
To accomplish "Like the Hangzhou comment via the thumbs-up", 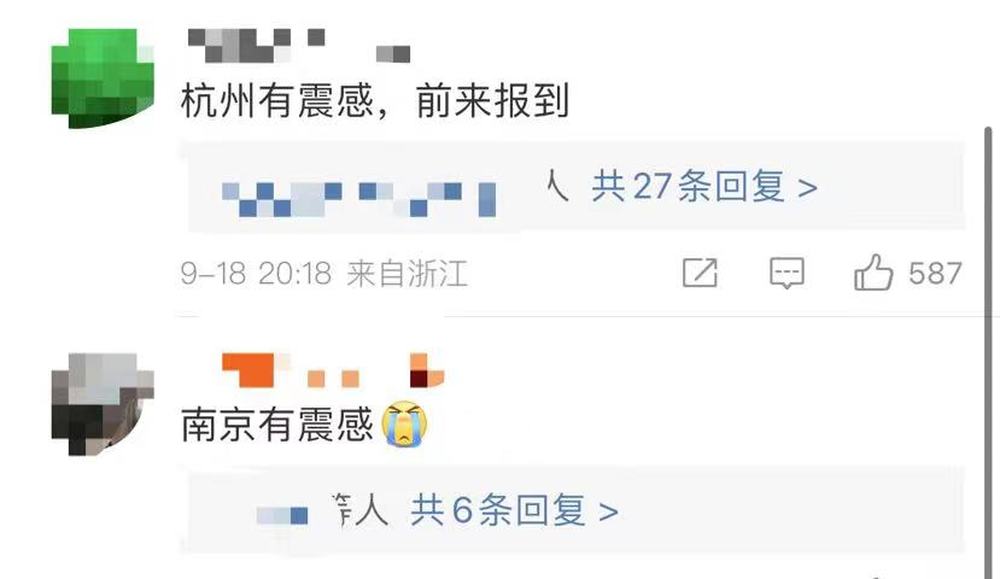I will click(873, 272).
